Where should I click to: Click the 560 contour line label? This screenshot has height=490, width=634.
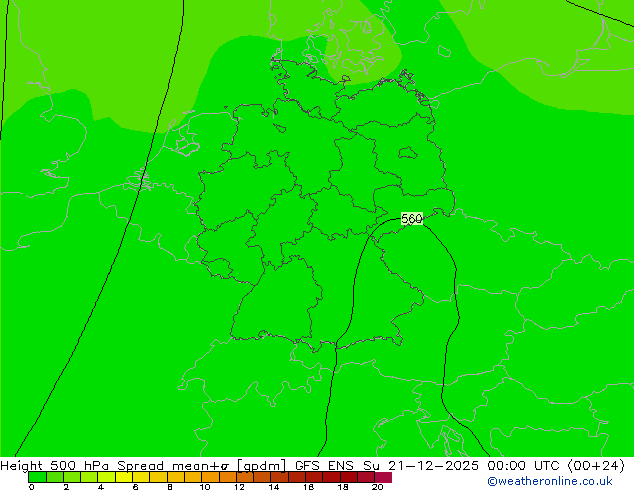tap(412, 219)
